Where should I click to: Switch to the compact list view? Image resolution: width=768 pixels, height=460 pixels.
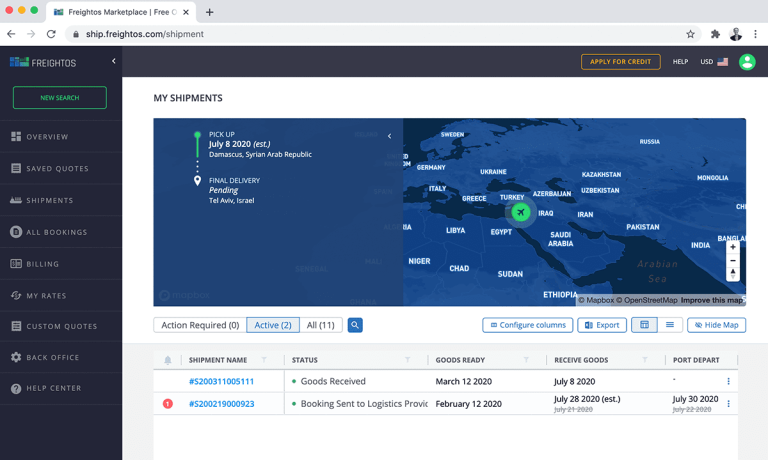point(670,325)
